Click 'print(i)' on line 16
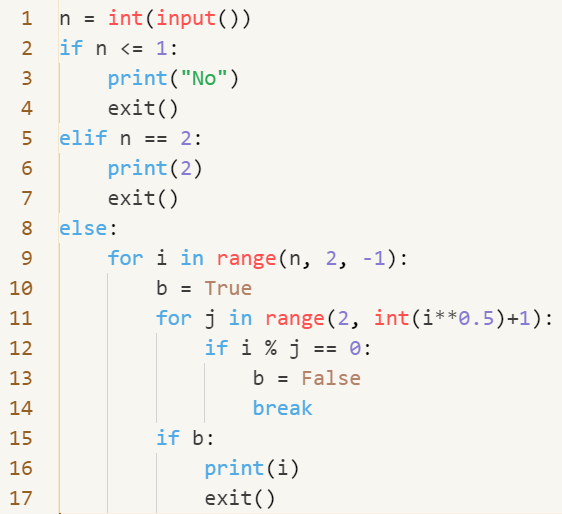Screen dimensions: 562x514 click(x=252, y=468)
